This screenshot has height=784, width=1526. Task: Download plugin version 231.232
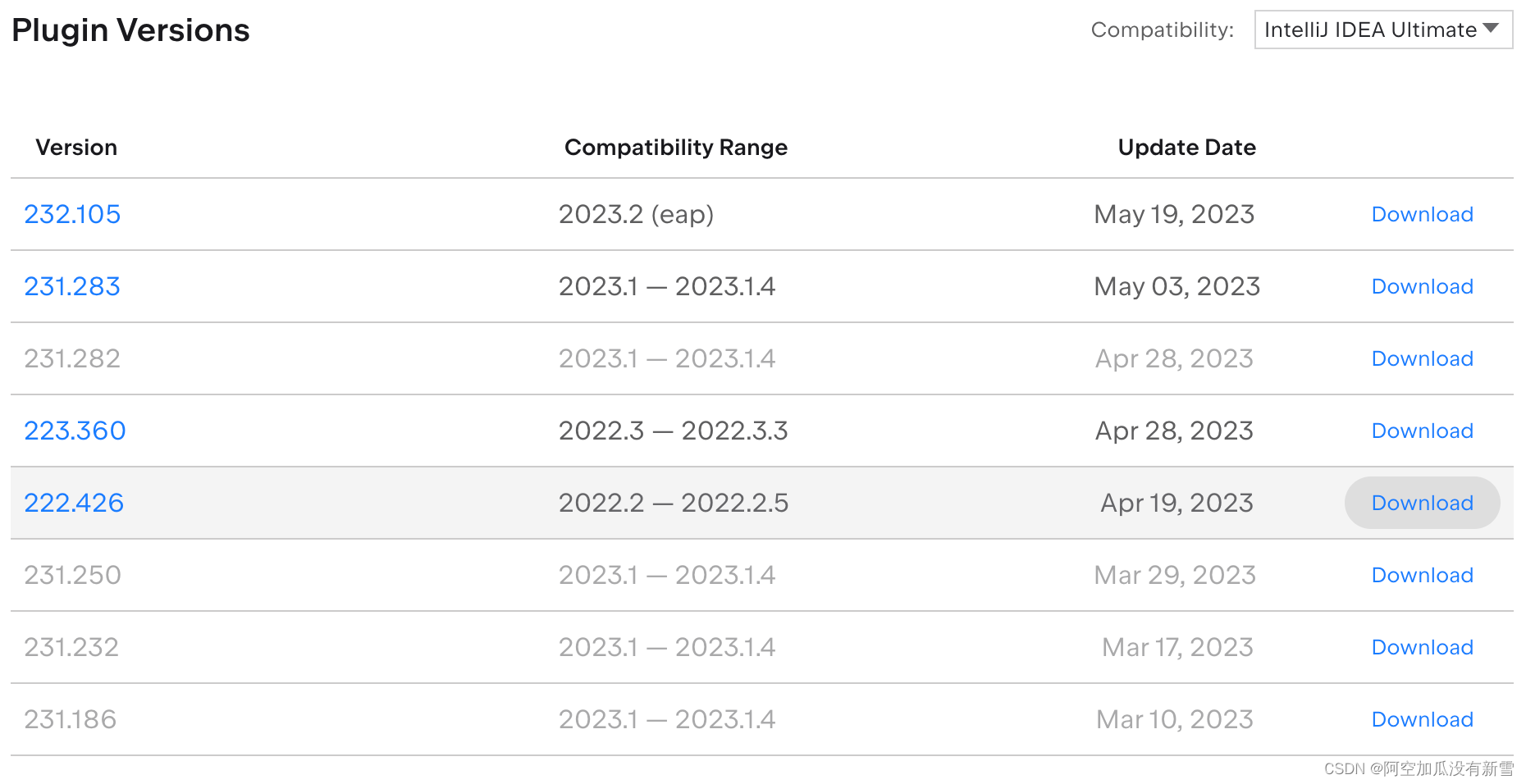point(1422,647)
